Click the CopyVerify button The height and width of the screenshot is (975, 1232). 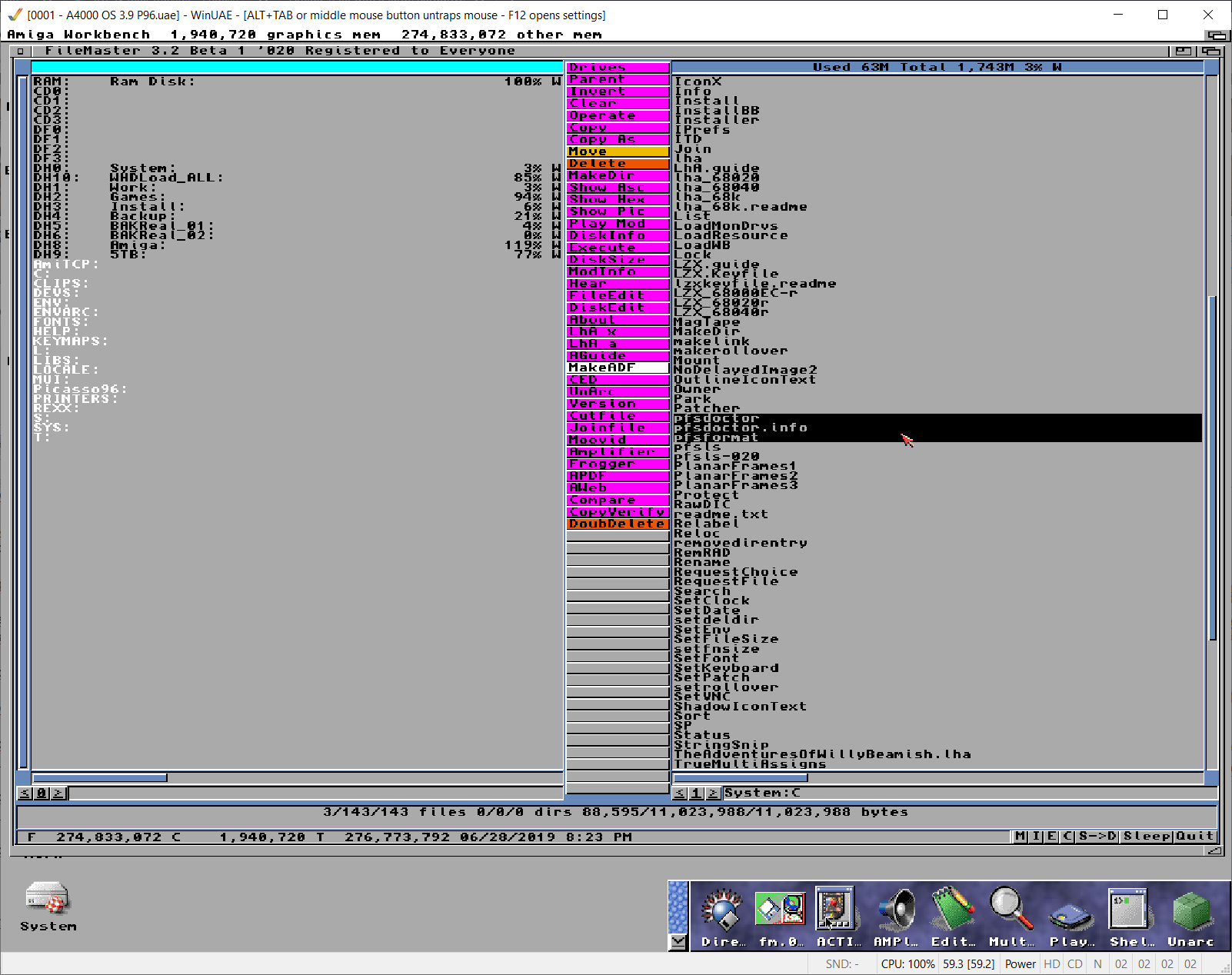coord(618,512)
